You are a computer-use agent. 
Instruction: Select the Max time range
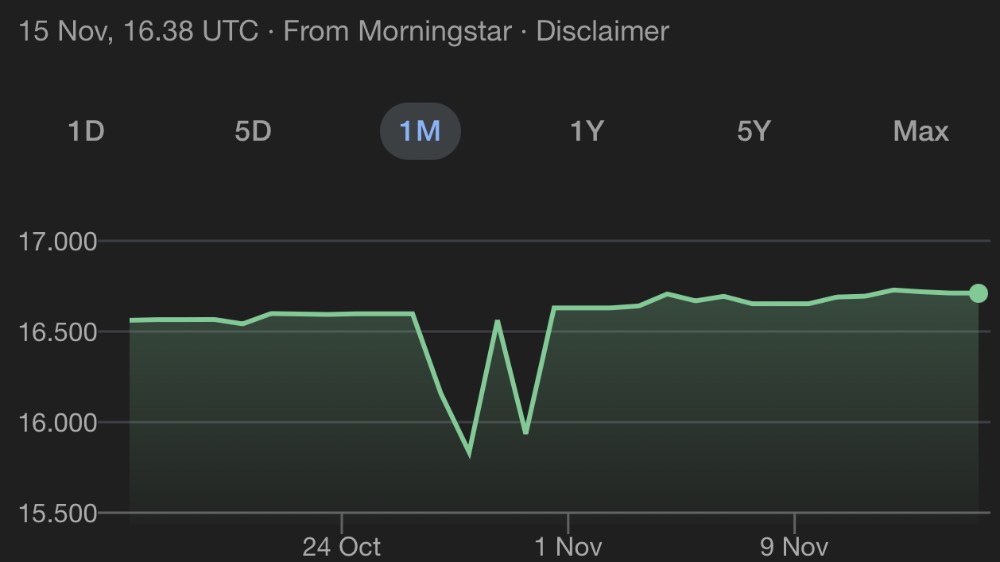920,131
